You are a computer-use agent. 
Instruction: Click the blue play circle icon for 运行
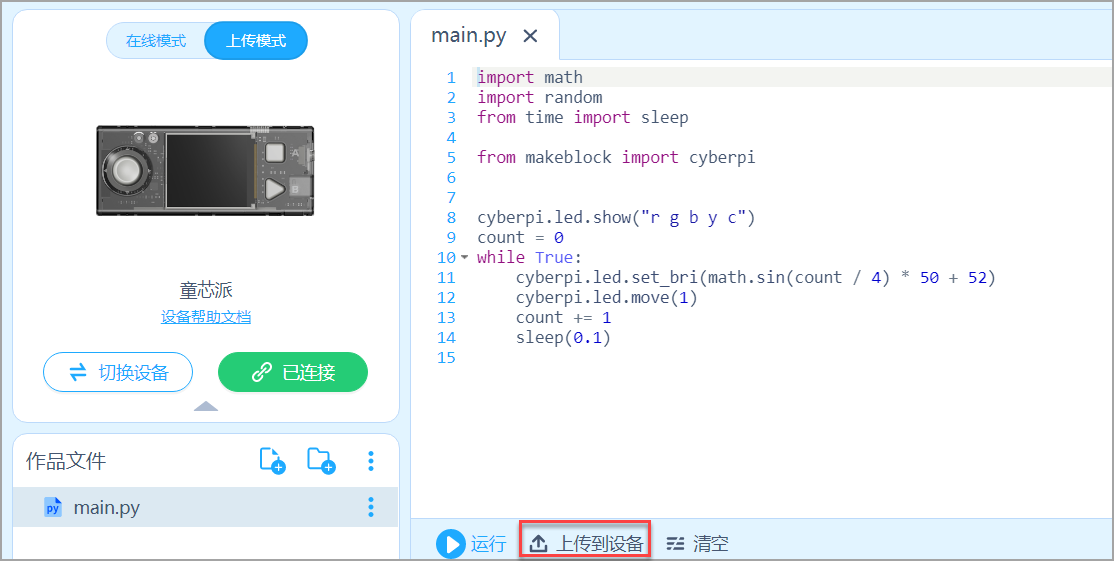[450, 544]
